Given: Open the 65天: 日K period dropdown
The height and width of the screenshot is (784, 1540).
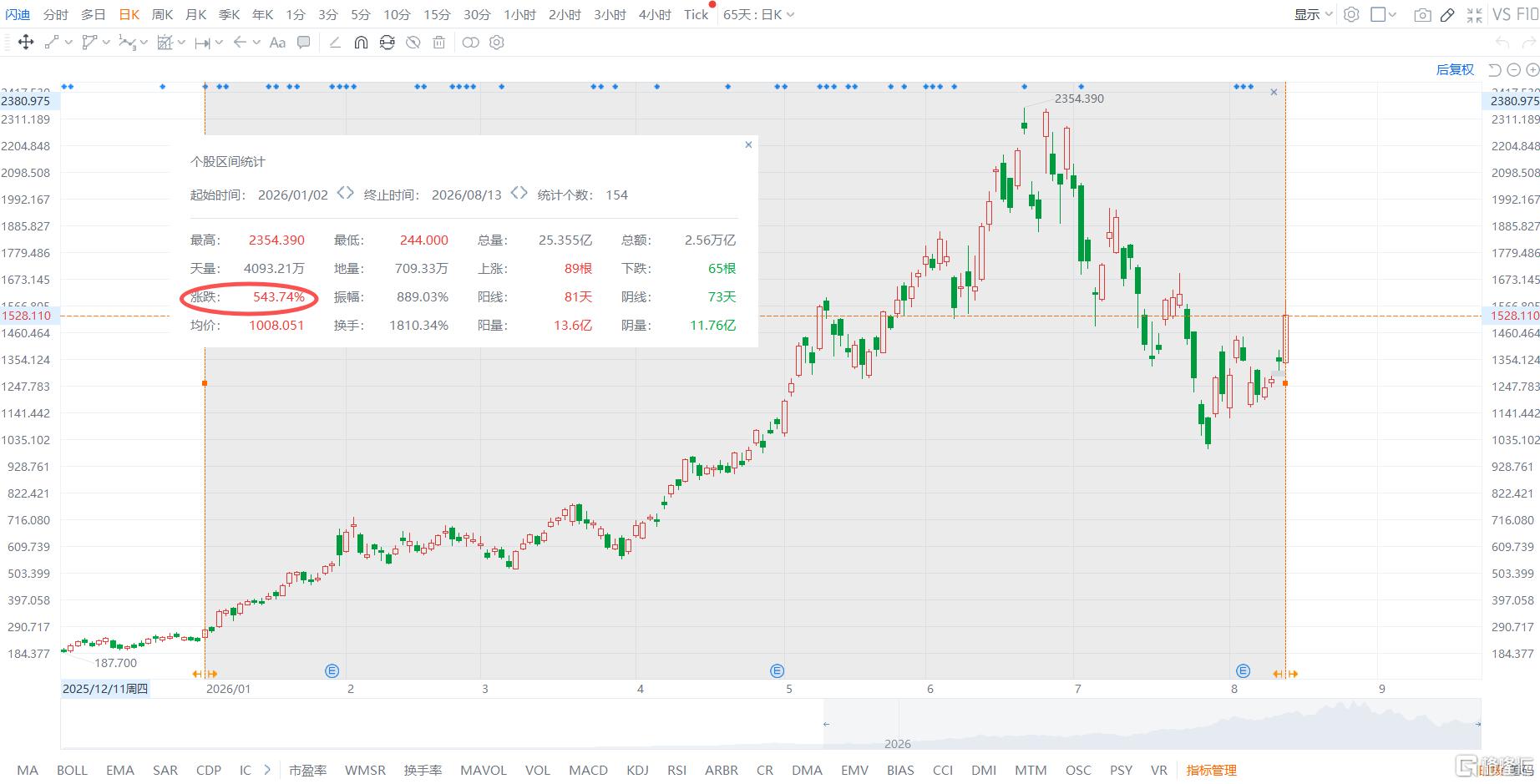Looking at the screenshot, I should tap(758, 15).
